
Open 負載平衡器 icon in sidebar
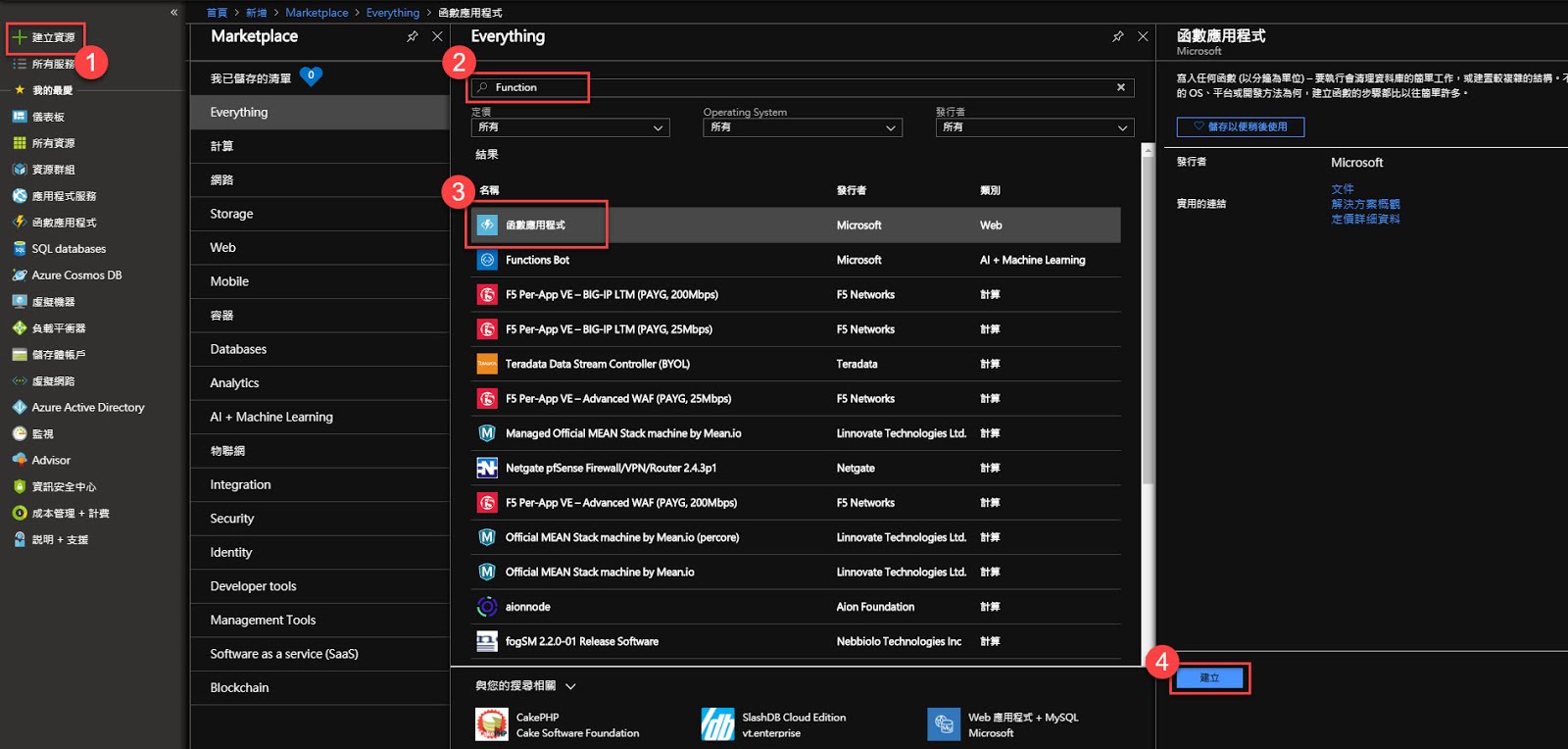pyautogui.click(x=19, y=328)
